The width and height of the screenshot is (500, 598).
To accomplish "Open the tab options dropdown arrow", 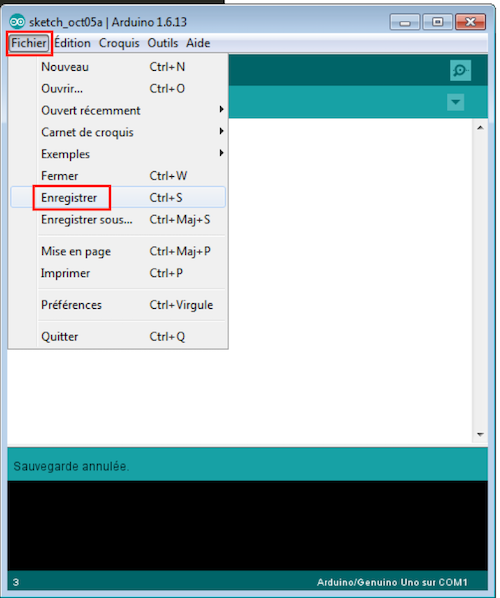I will 455,102.
